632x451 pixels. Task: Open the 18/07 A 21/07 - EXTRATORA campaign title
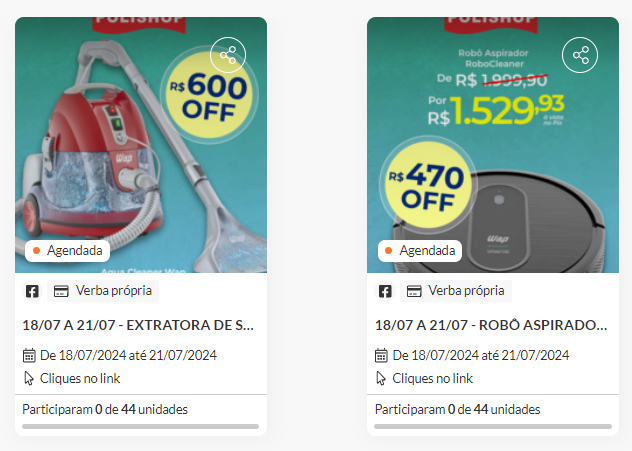pos(138,325)
